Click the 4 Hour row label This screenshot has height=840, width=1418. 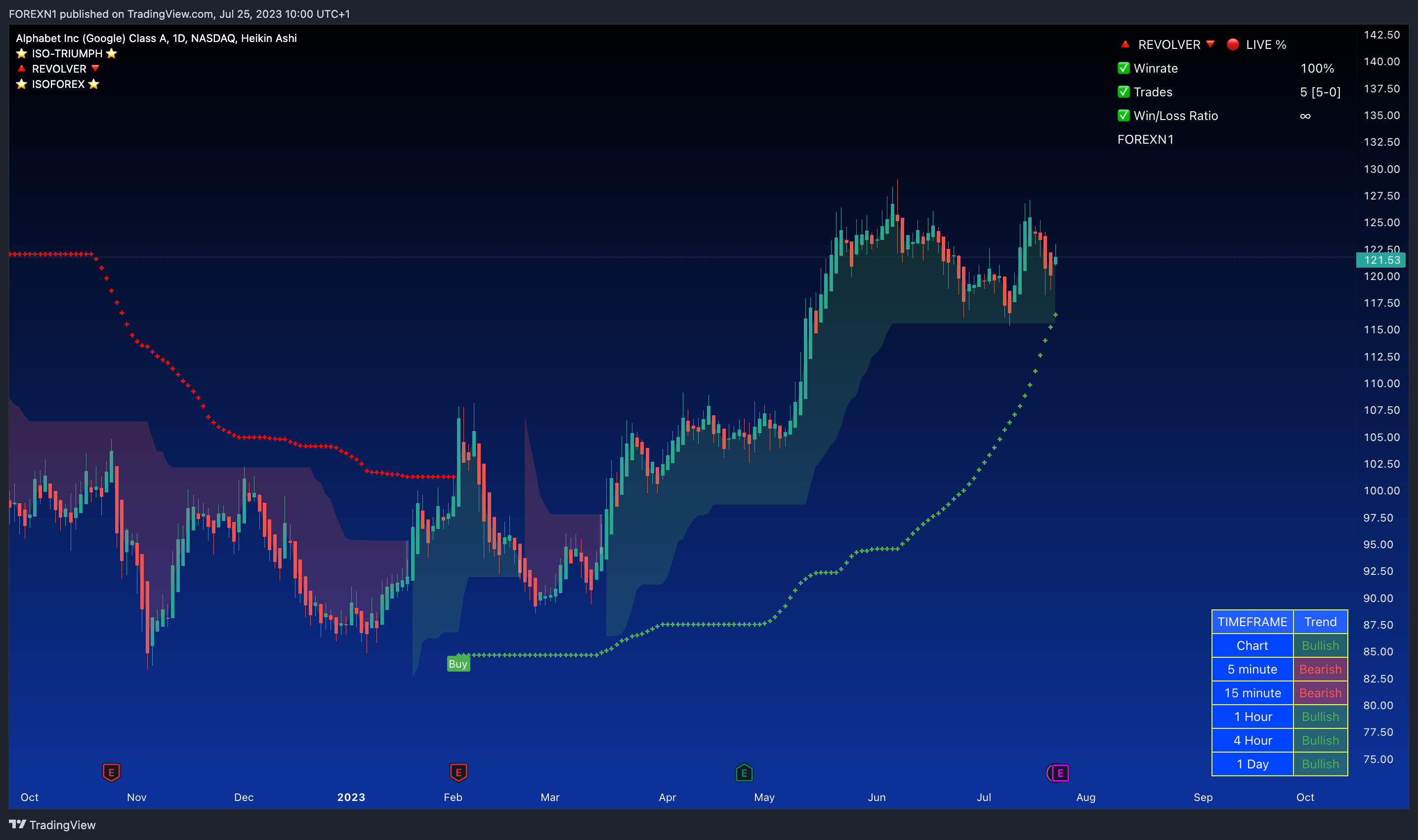tap(1252, 740)
